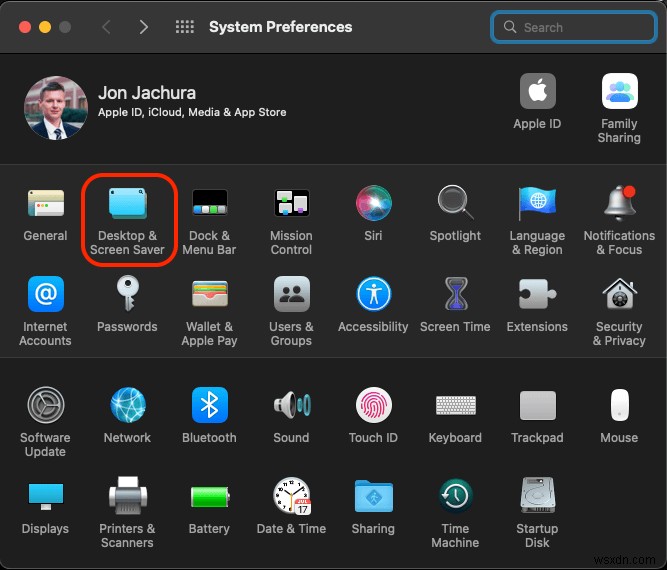Click the Search field
The width and height of the screenshot is (667, 570).
click(x=574, y=27)
